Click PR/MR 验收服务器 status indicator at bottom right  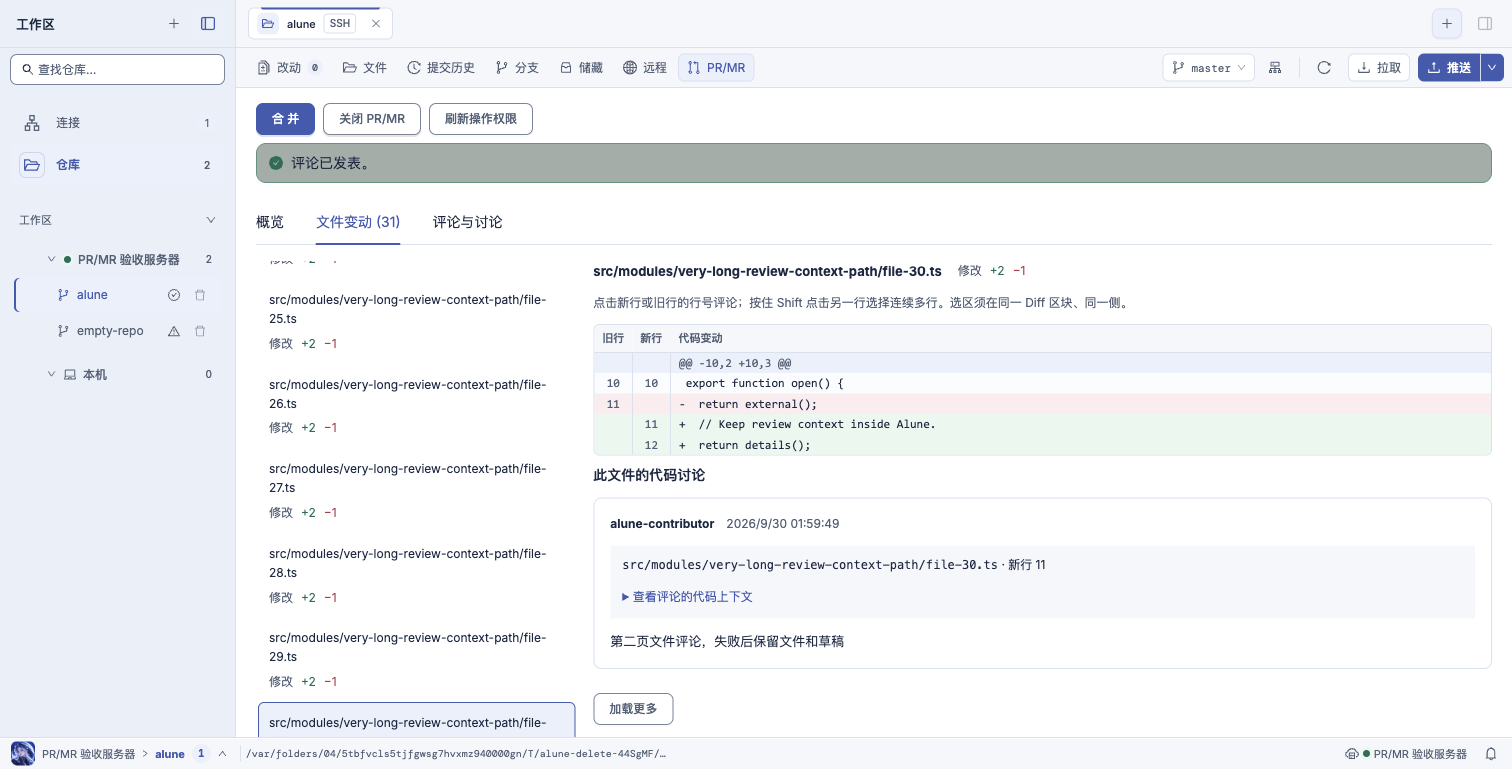pos(1406,754)
